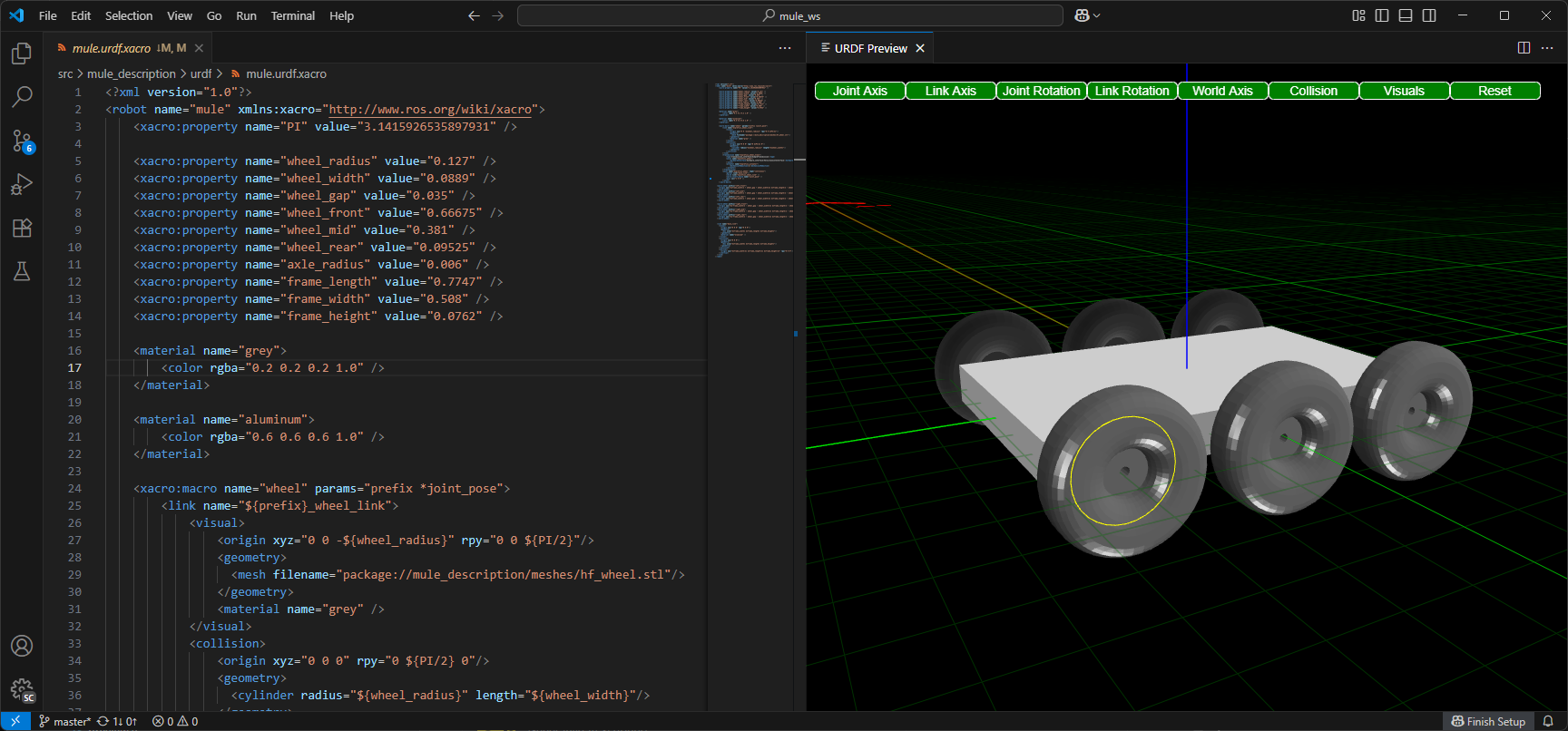The height and width of the screenshot is (731, 1568).
Task: Toggle Link Axis display
Action: point(951,91)
